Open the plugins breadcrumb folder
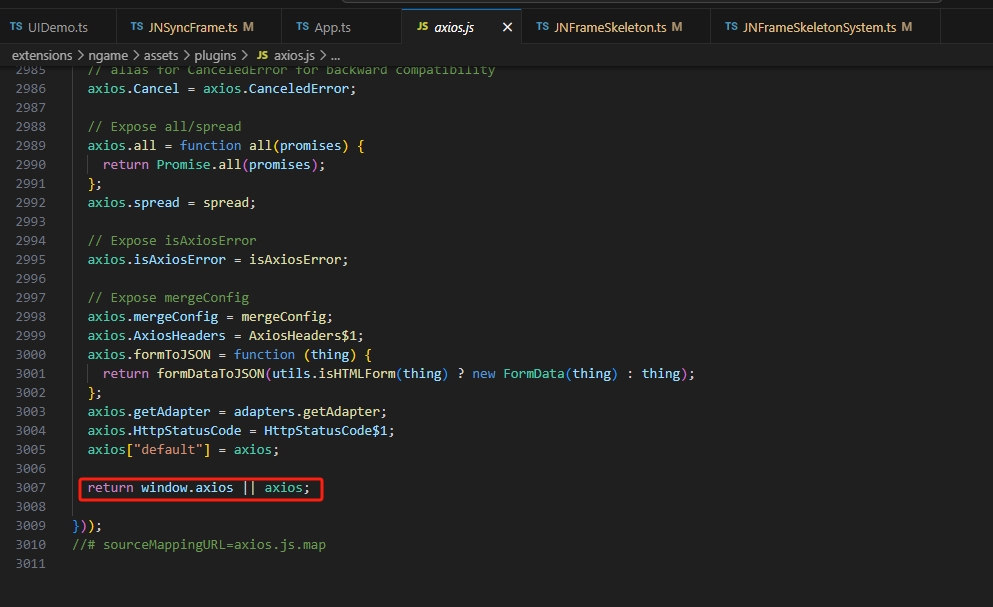 click(x=215, y=56)
